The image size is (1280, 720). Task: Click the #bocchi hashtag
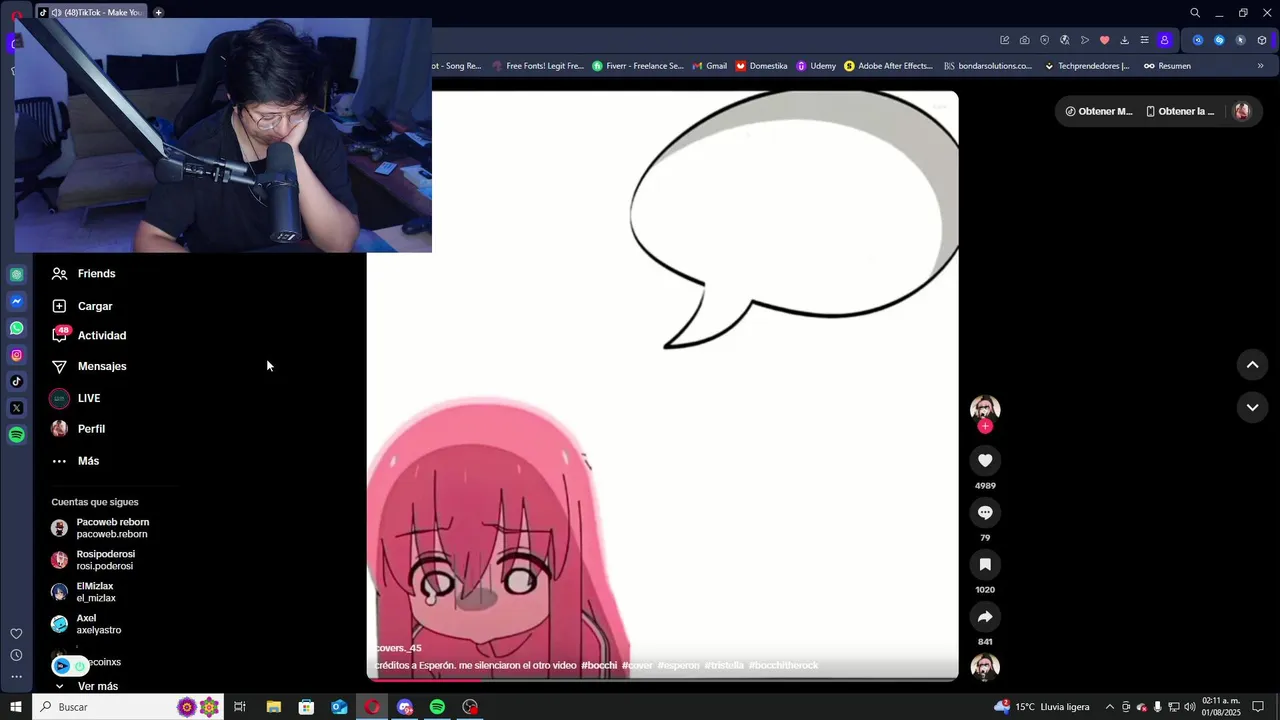click(x=599, y=665)
